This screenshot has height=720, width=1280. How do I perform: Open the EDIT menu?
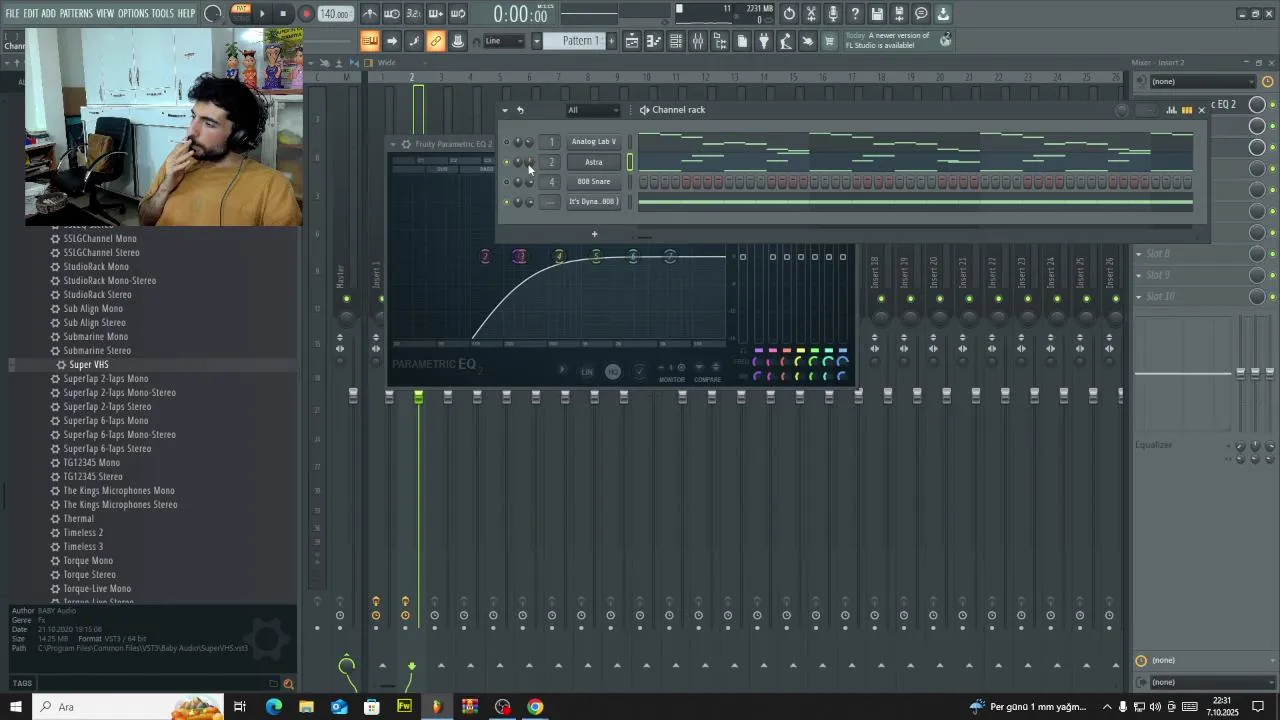click(31, 14)
